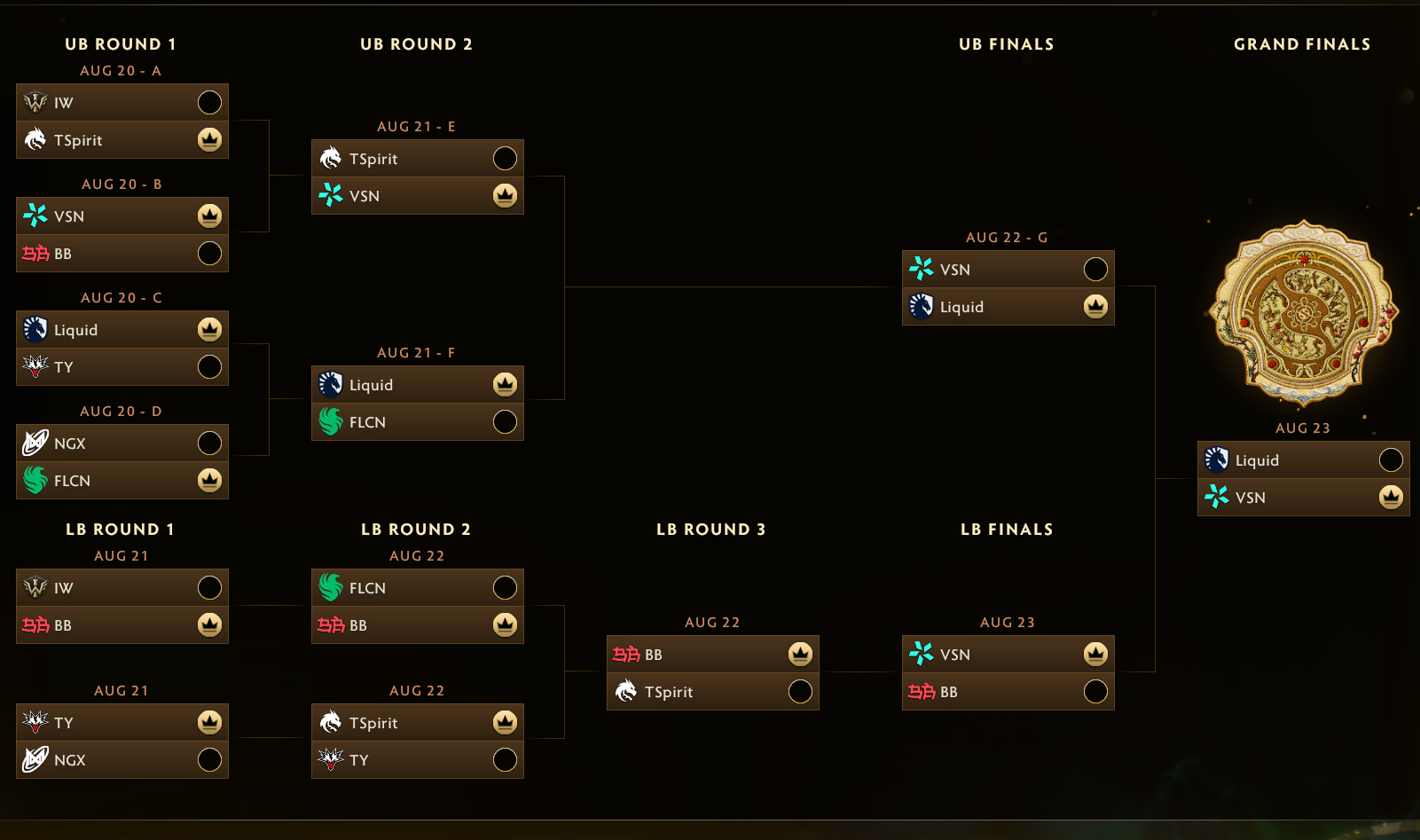Open the AUG 21 - F match label
Viewport: 1420px width, 840px height.
pyautogui.click(x=416, y=353)
